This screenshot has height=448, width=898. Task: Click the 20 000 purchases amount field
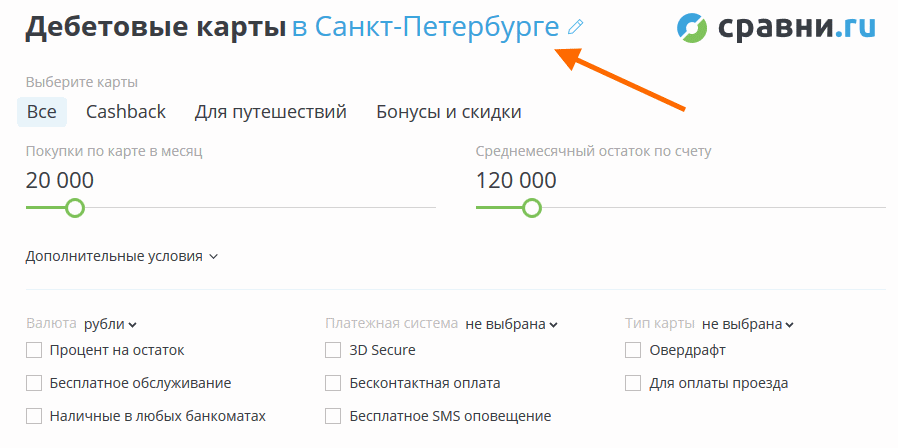pos(60,181)
